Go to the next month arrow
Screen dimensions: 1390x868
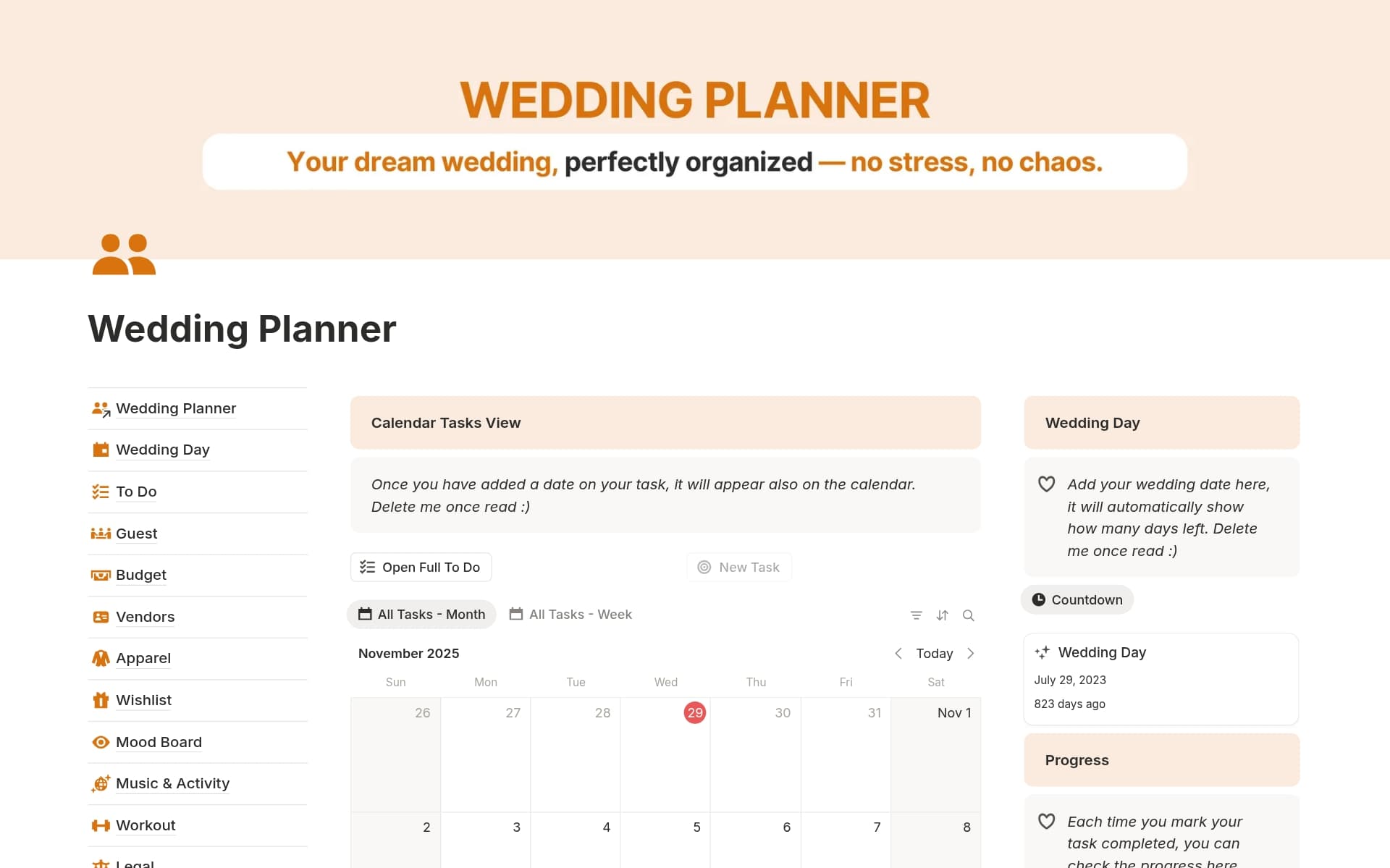tap(971, 654)
